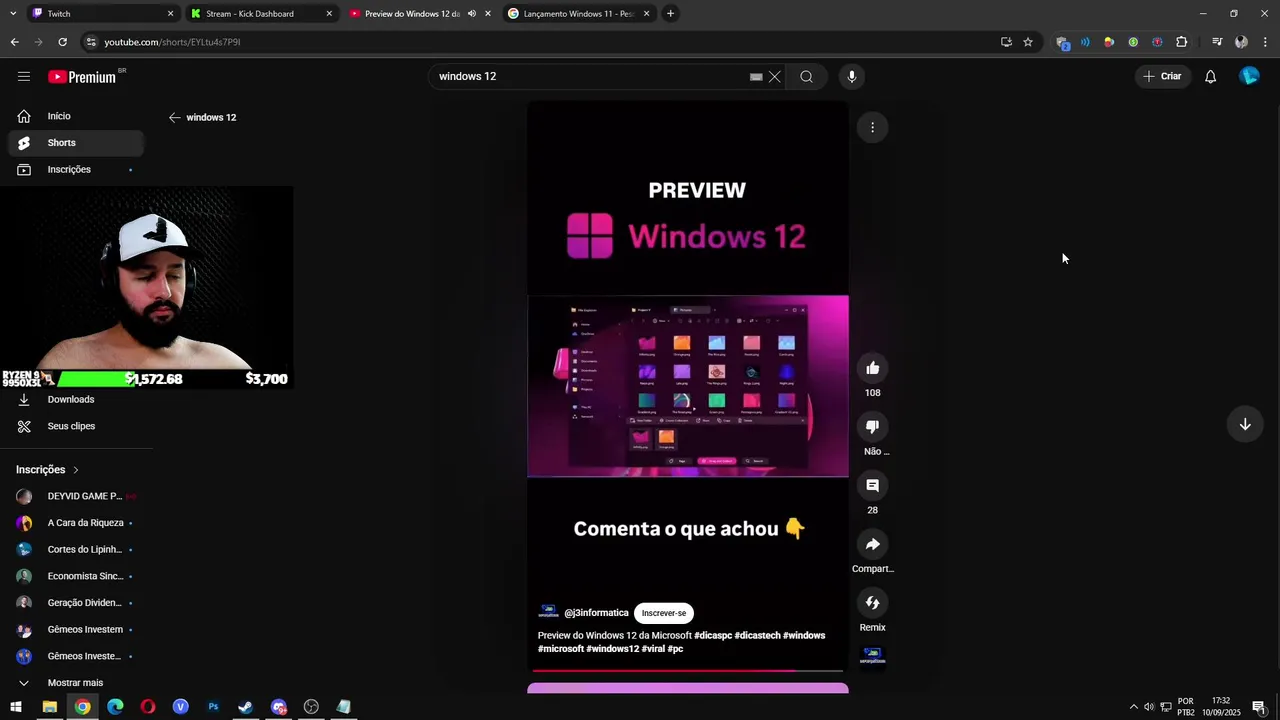Image resolution: width=1280 pixels, height=720 pixels.
Task: Open the YouTube hamburger guide menu
Action: tap(24, 77)
